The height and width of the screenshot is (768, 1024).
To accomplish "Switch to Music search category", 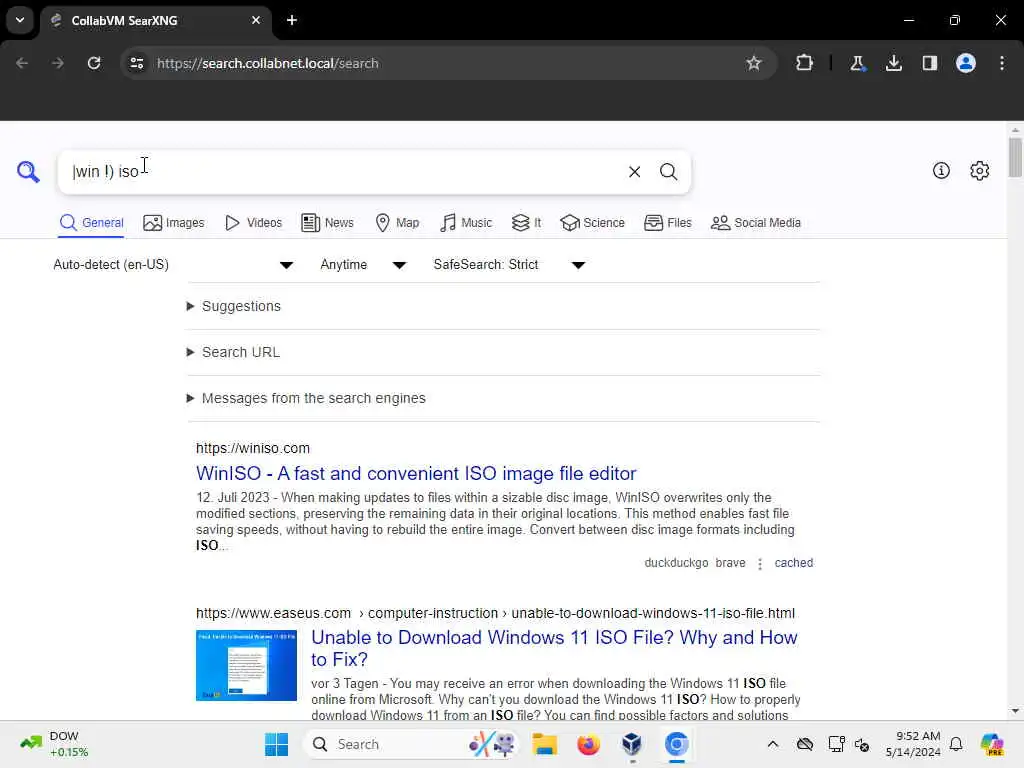I will 466,223.
